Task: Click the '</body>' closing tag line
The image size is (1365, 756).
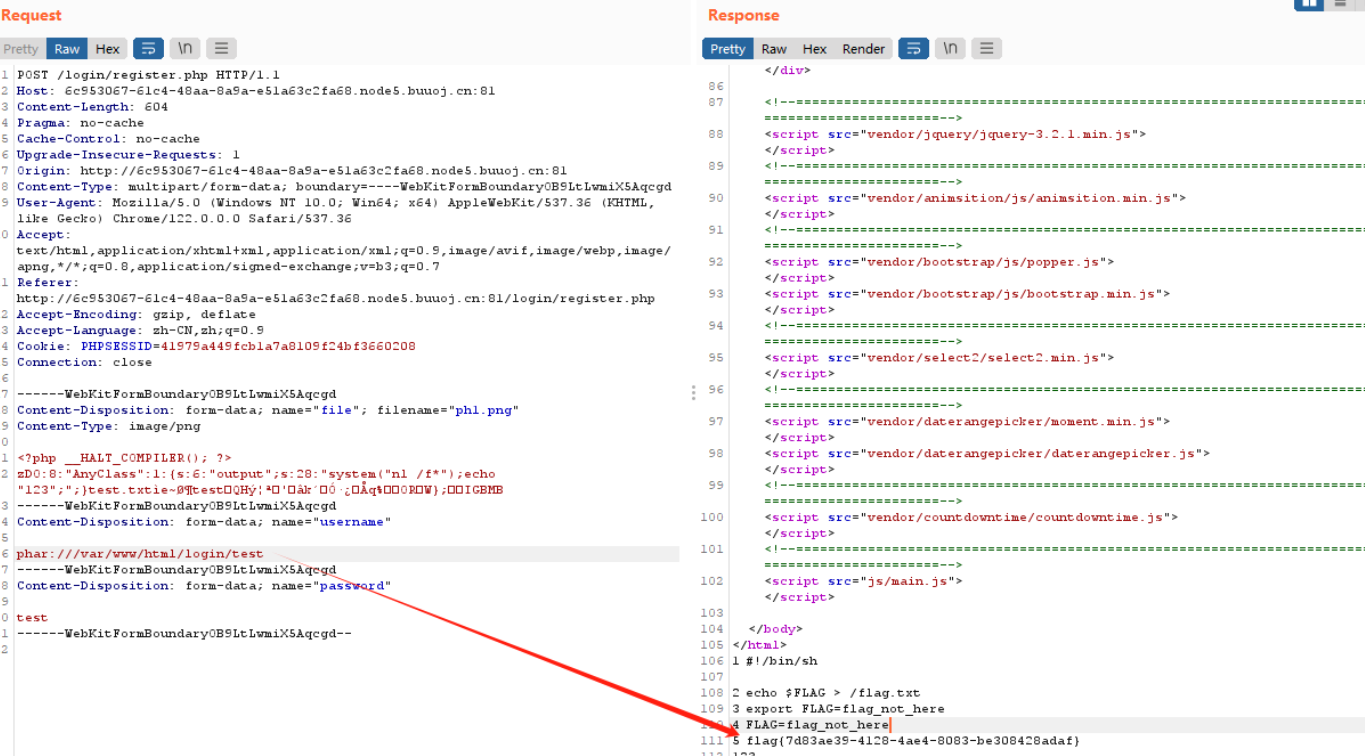Action: [x=775, y=629]
